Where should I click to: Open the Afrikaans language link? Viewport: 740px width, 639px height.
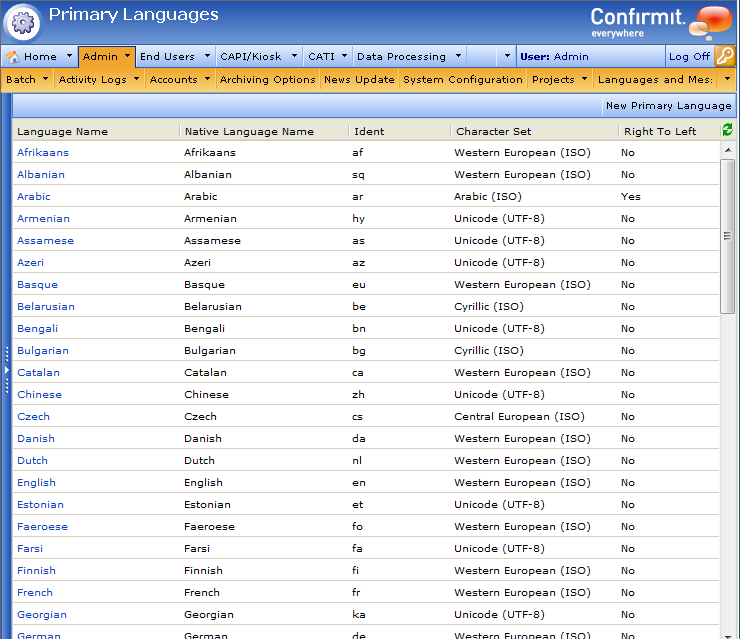tap(43, 152)
